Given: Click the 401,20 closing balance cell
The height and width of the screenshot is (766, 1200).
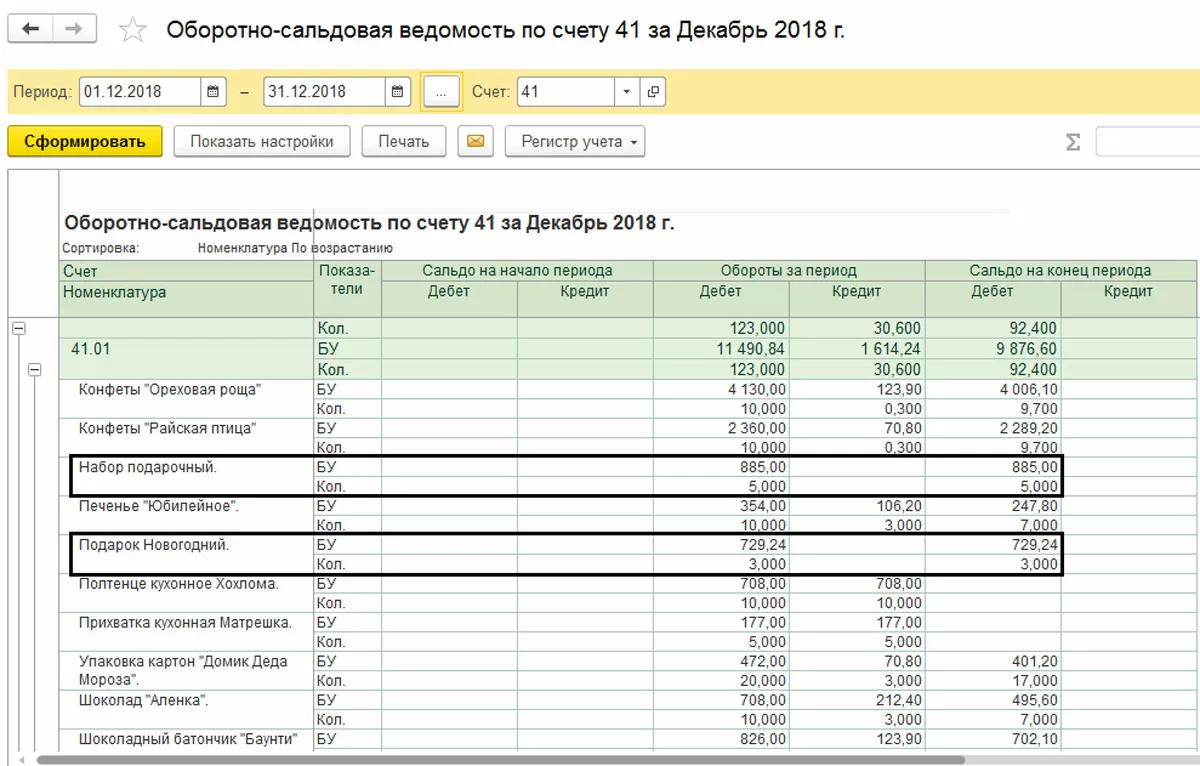Looking at the screenshot, I should (993, 662).
